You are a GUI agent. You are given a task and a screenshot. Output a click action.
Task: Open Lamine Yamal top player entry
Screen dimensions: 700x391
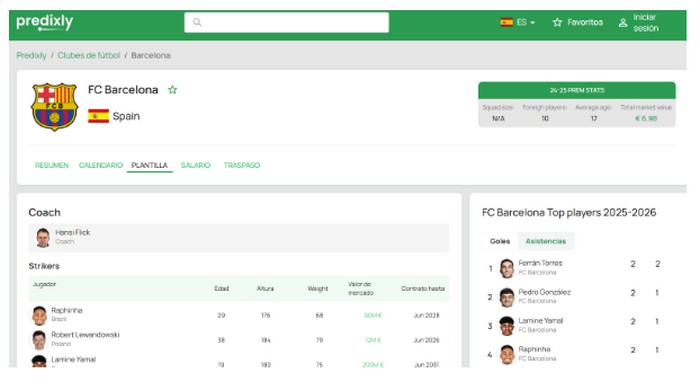pyautogui.click(x=541, y=321)
